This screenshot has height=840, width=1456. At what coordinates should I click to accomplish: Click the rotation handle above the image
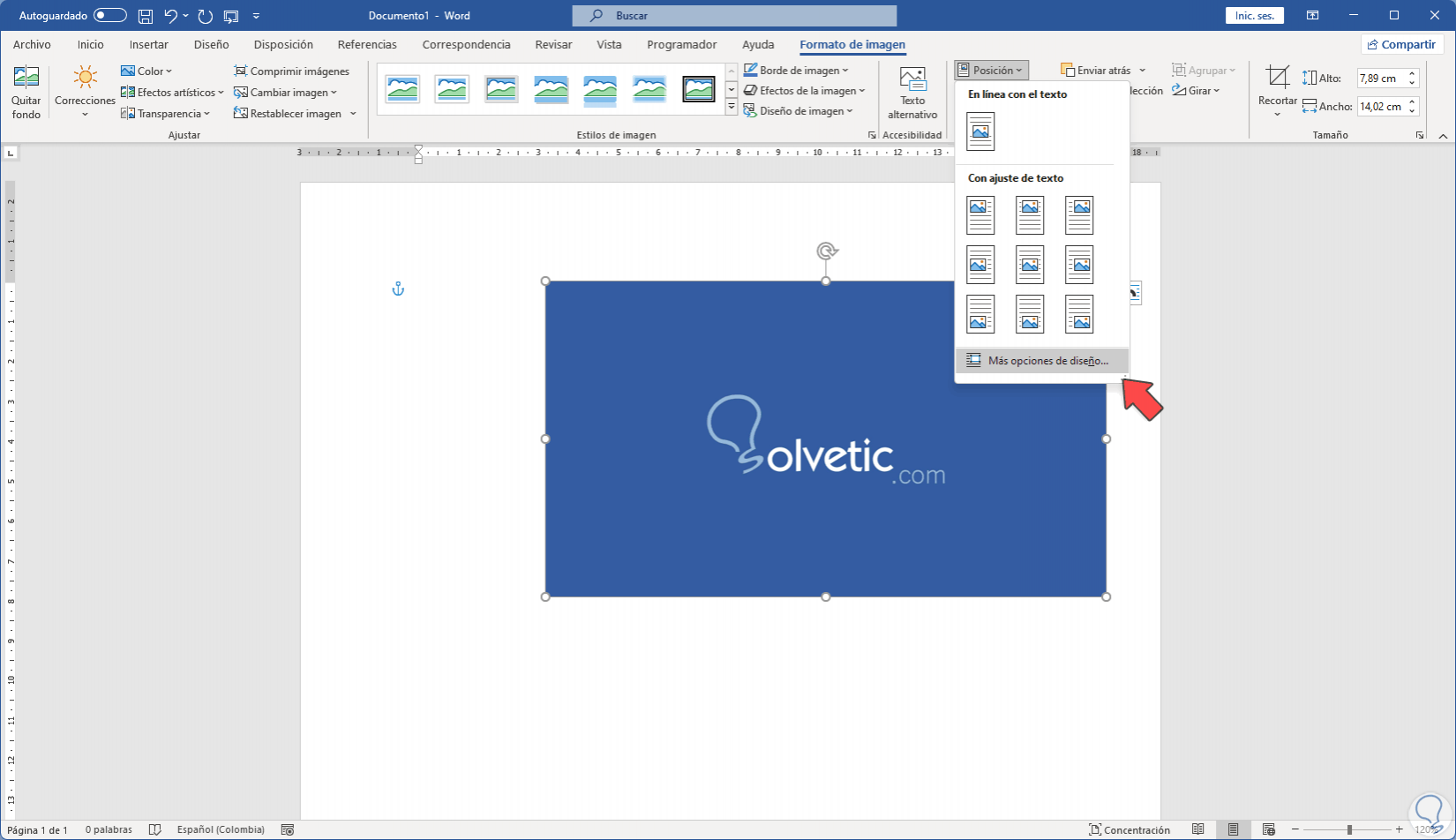[826, 251]
